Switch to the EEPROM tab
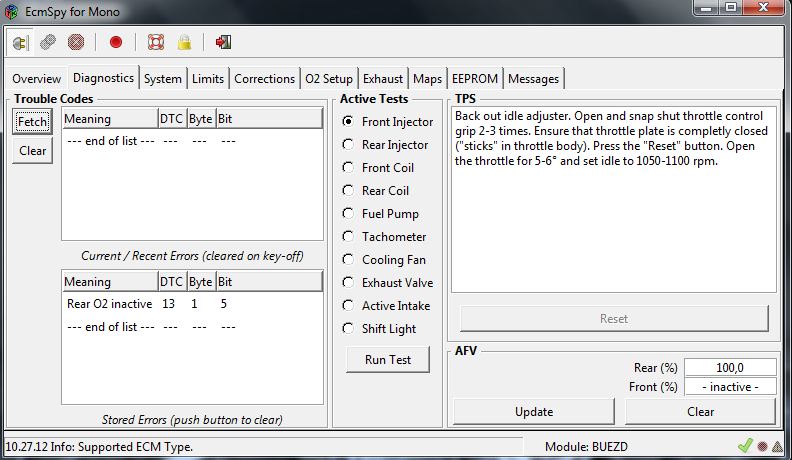The height and width of the screenshot is (460, 792). [475, 79]
